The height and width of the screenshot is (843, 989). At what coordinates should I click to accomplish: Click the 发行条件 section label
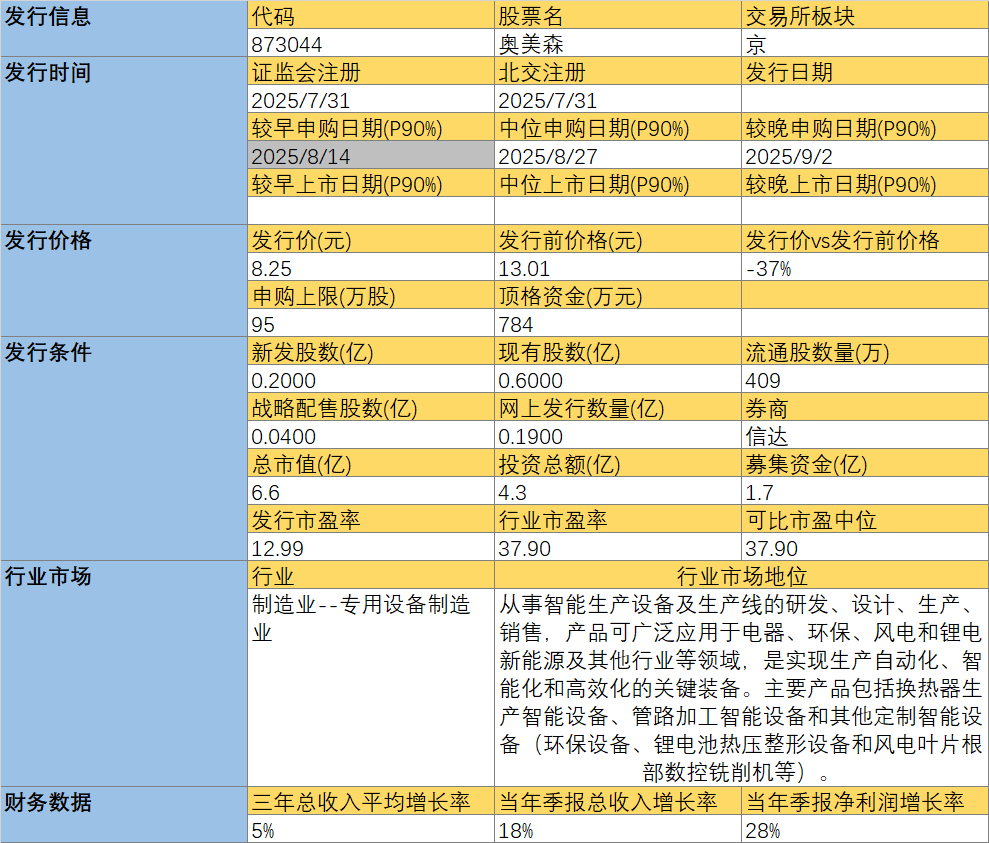pos(124,449)
